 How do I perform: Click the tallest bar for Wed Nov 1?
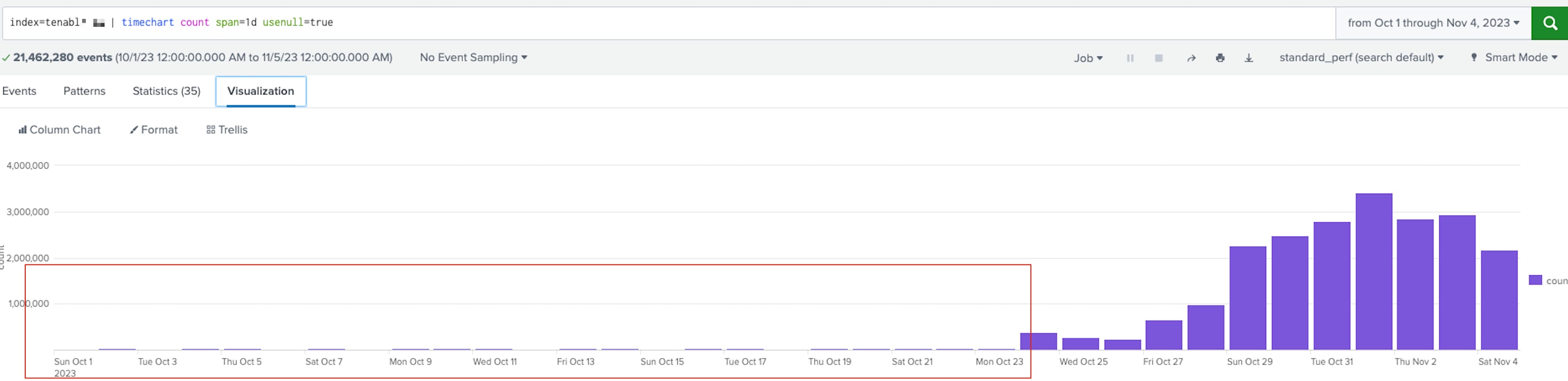(x=1374, y=272)
